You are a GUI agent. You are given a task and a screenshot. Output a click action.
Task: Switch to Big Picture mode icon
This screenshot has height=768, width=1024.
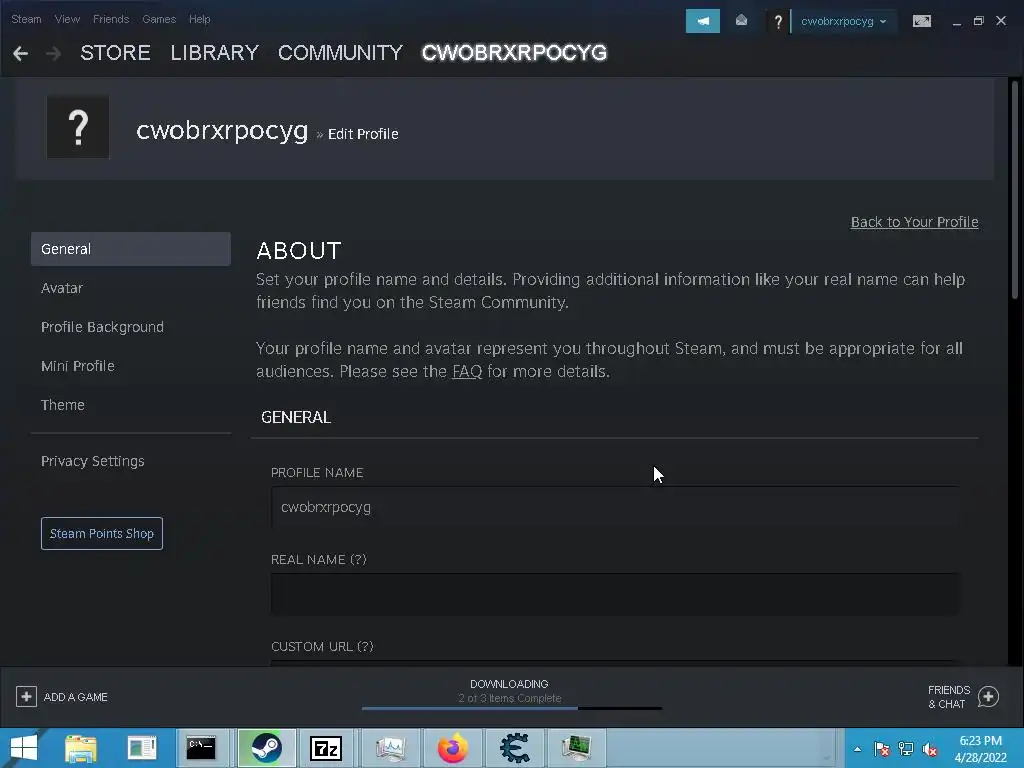pyautogui.click(x=921, y=21)
